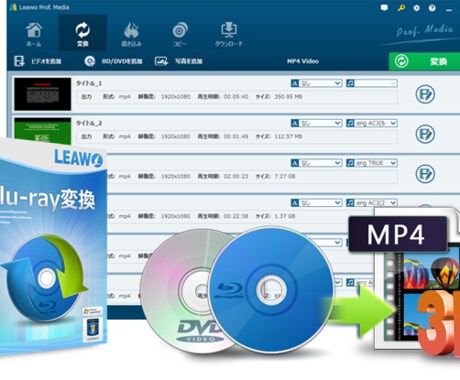Open the help question mark icon
Viewport: 460px width, 380px height.
[432, 8]
